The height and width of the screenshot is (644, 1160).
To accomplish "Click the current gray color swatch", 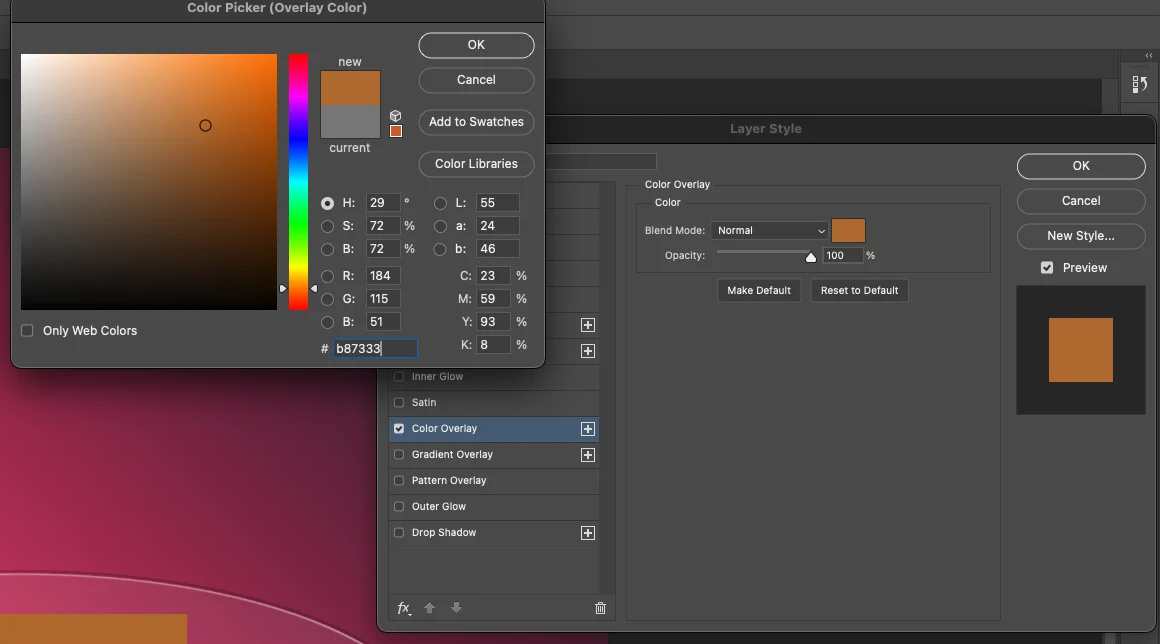I will (350, 122).
